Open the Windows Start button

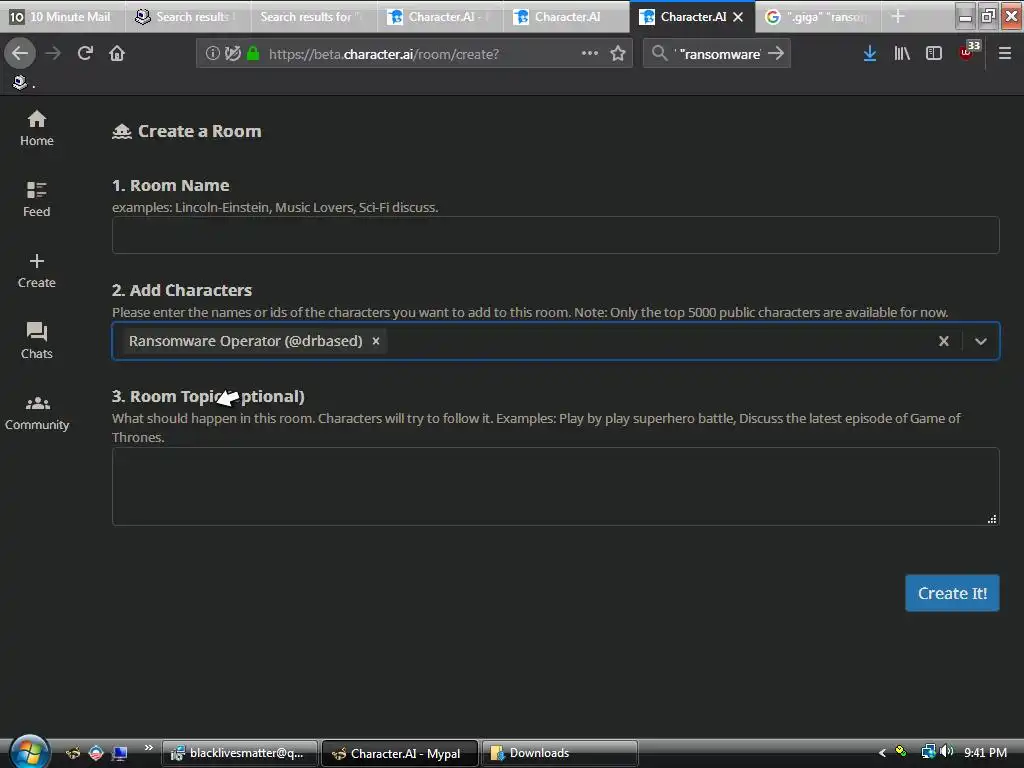coord(29,752)
